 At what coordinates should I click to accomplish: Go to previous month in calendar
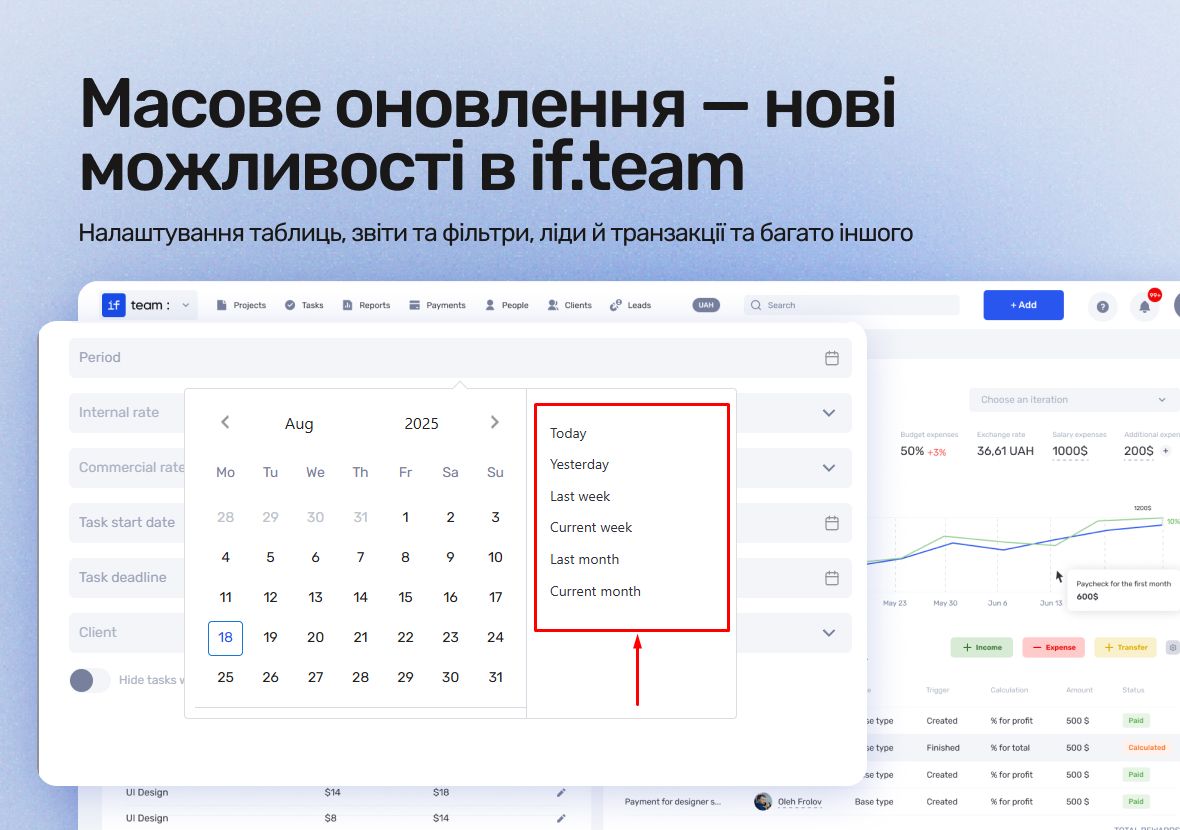[225, 422]
